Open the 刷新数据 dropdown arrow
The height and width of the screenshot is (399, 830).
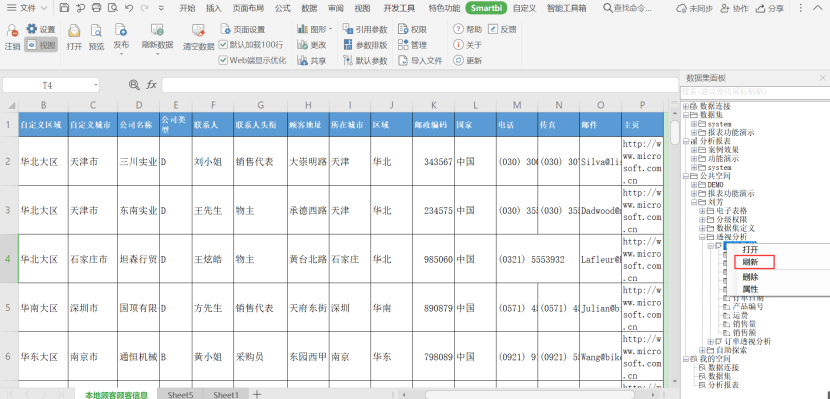point(157,54)
